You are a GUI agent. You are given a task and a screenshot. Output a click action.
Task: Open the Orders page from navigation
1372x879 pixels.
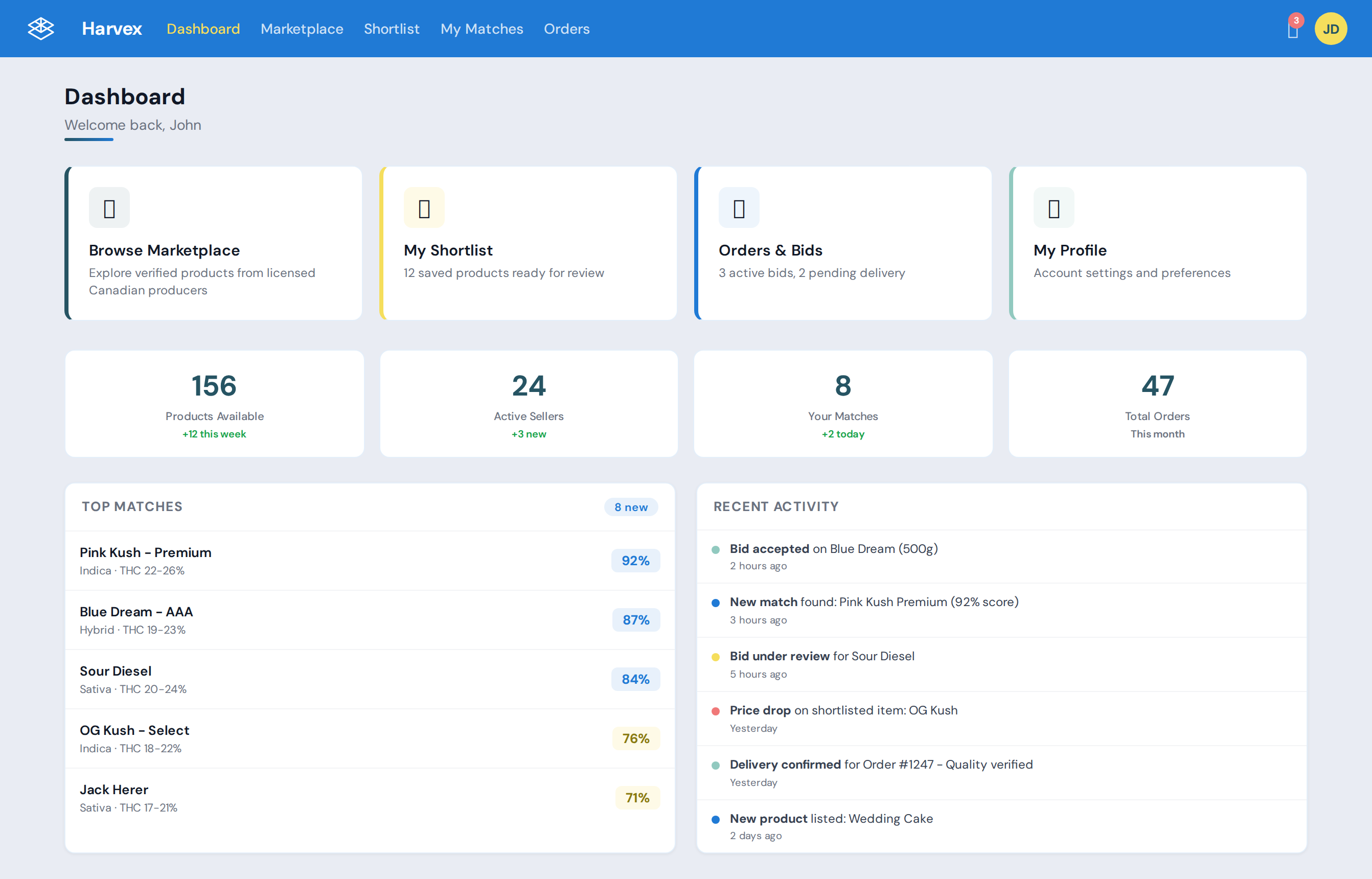click(567, 29)
